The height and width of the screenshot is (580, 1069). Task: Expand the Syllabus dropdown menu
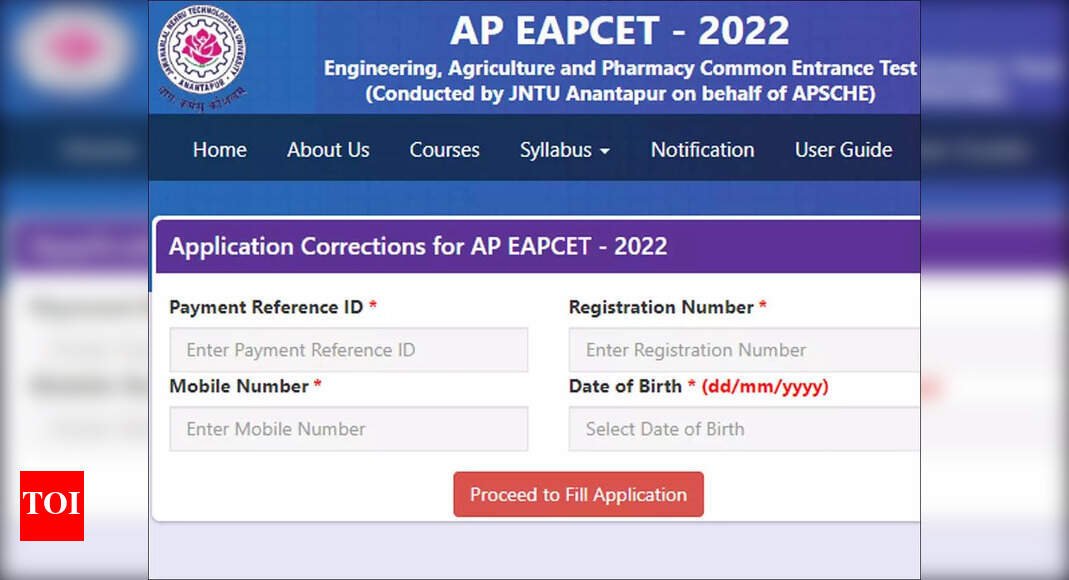pyautogui.click(x=564, y=149)
